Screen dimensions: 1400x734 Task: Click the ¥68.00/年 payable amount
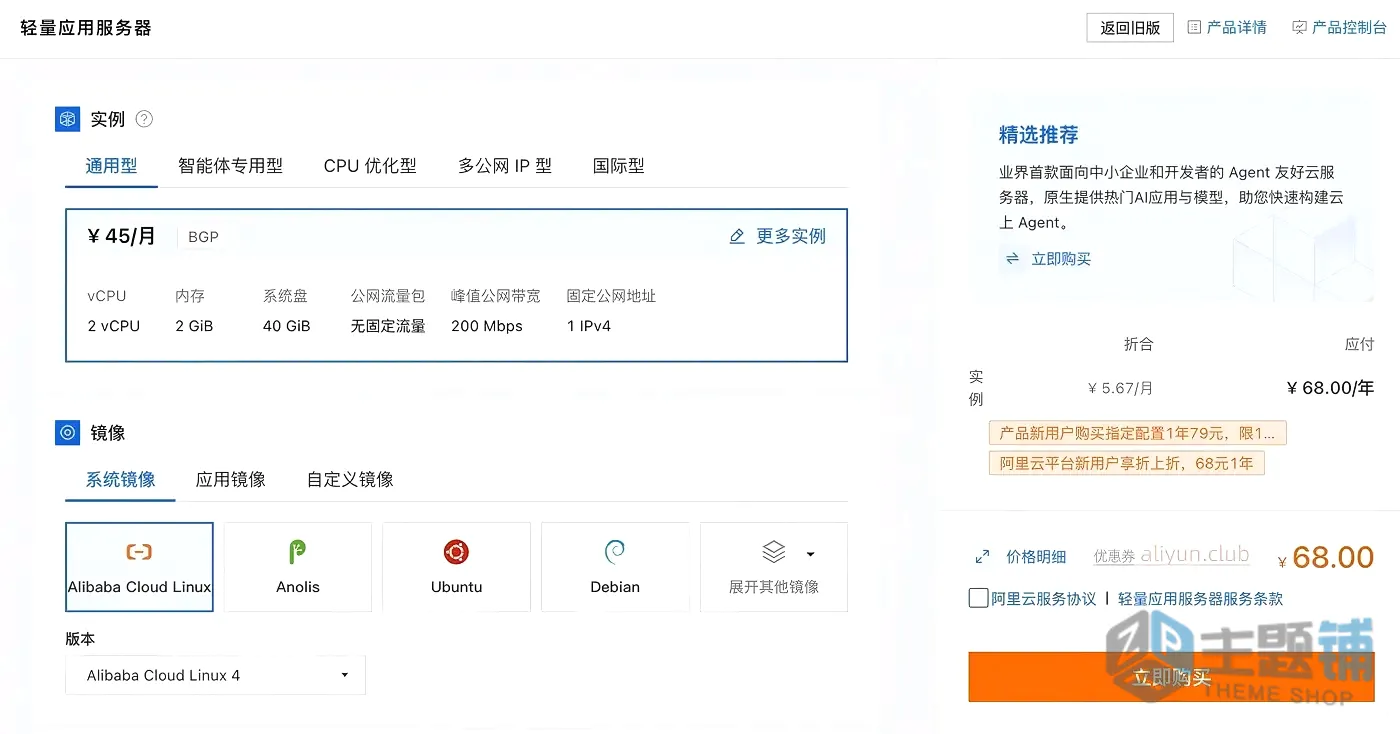(x=1330, y=388)
